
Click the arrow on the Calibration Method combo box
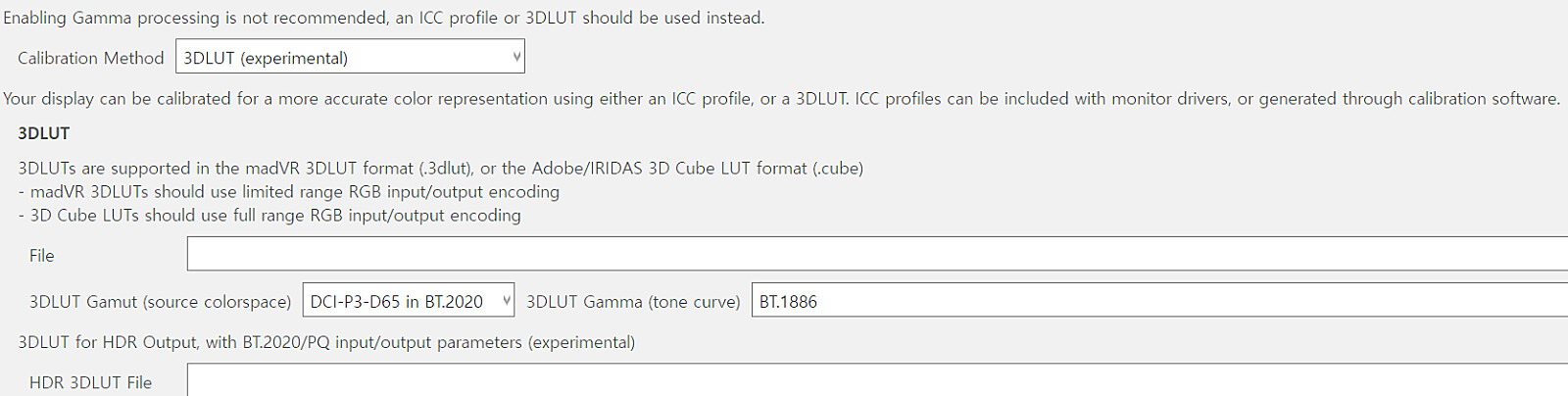pyautogui.click(x=516, y=57)
